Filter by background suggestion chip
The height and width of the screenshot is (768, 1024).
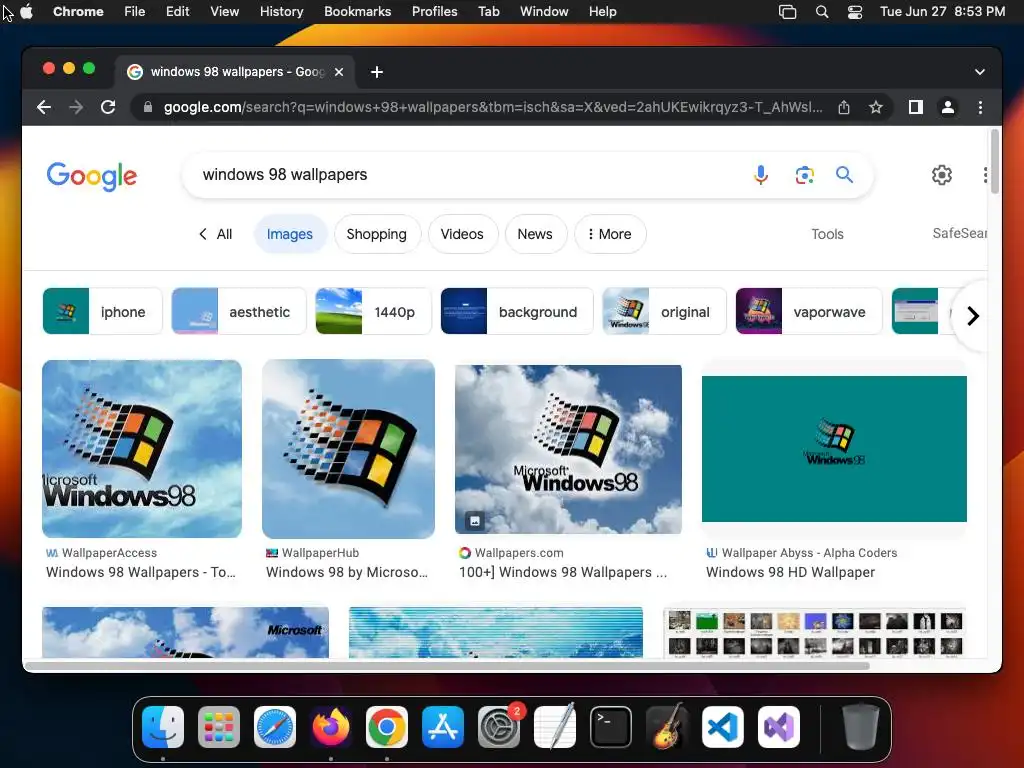click(x=517, y=312)
